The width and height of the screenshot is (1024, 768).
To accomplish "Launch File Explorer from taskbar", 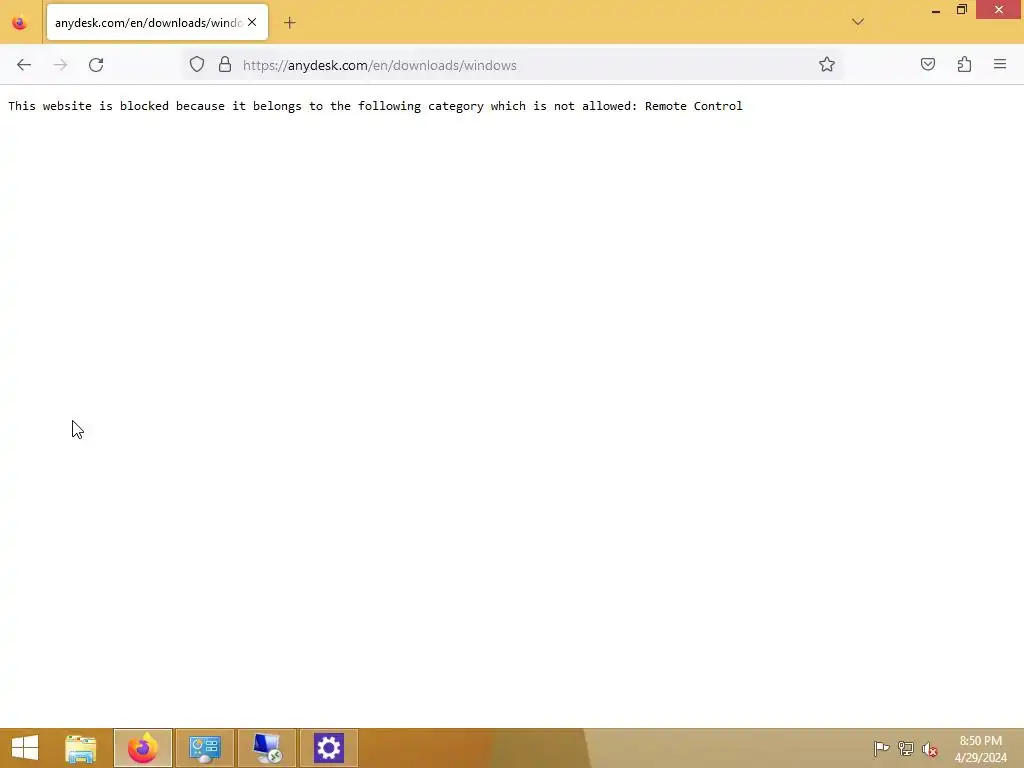I will [81, 748].
